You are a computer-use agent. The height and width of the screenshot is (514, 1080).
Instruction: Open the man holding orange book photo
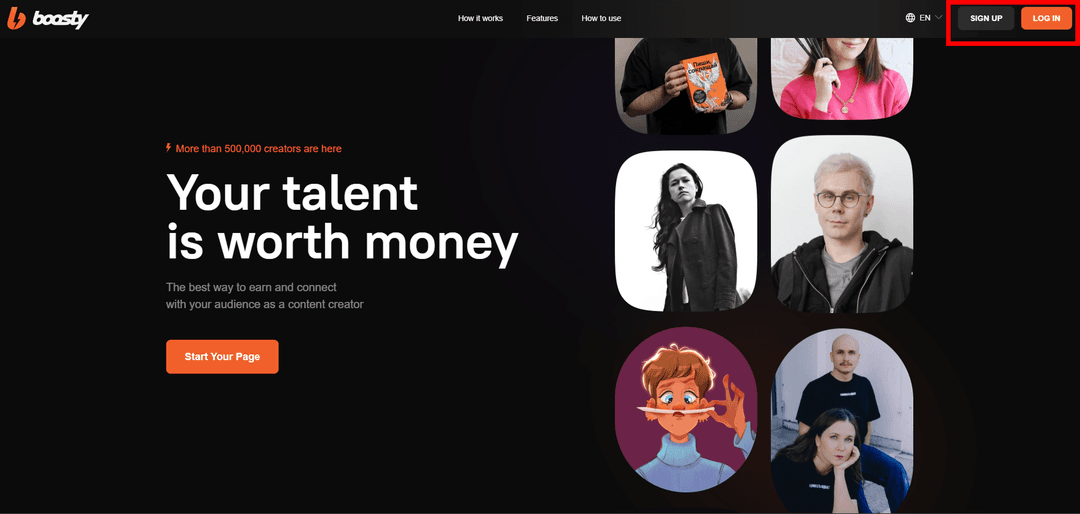[686, 85]
